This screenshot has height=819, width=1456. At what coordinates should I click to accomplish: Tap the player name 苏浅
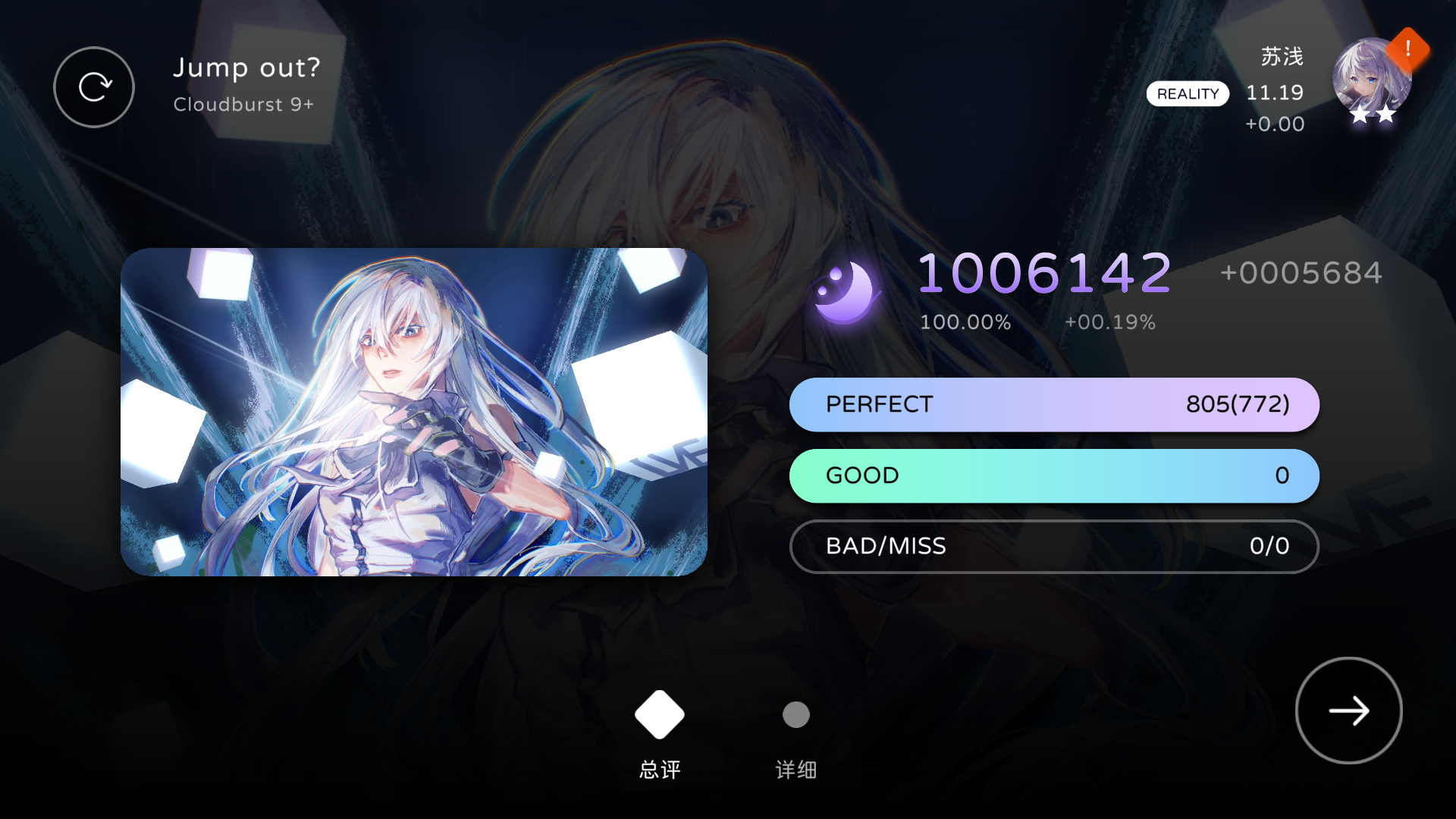coord(1282,56)
